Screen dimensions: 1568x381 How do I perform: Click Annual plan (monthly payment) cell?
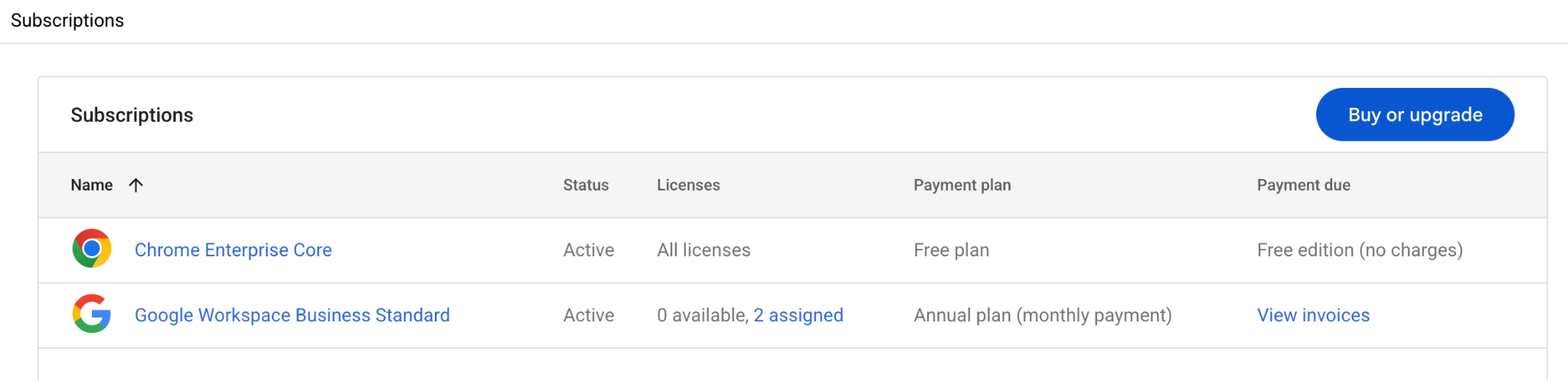tap(1042, 315)
